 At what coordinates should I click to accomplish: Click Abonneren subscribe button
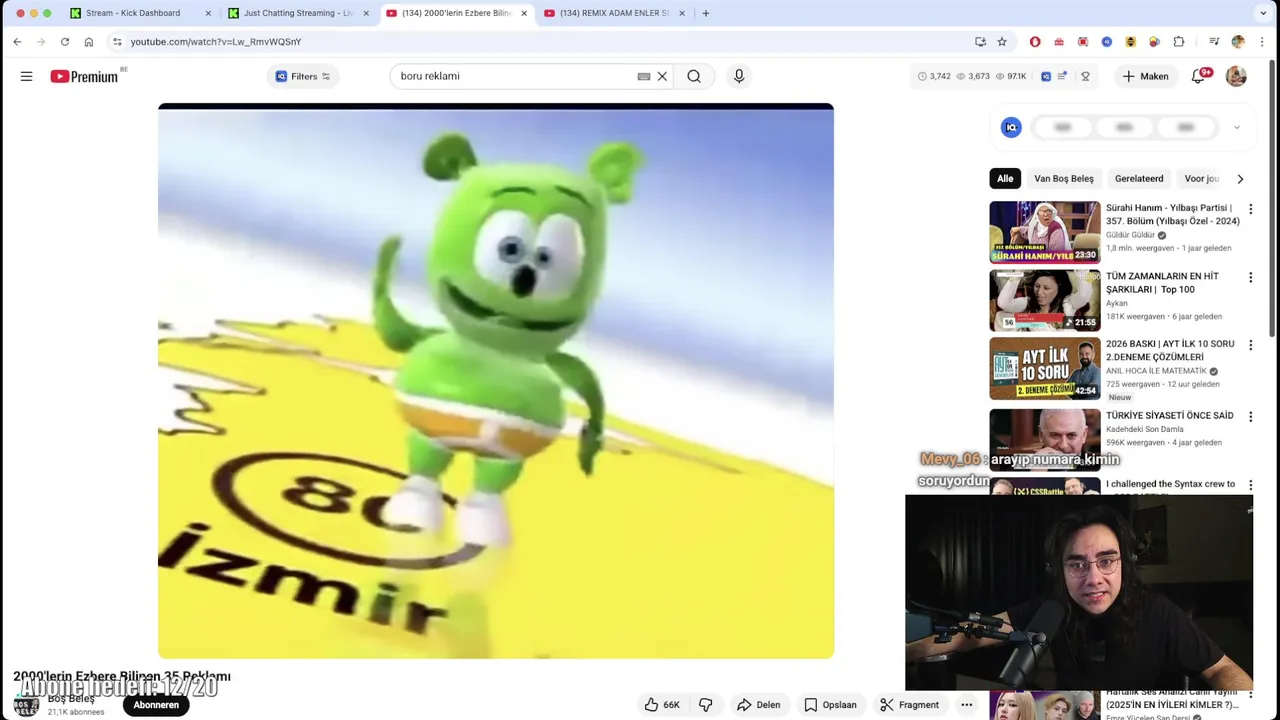click(156, 705)
